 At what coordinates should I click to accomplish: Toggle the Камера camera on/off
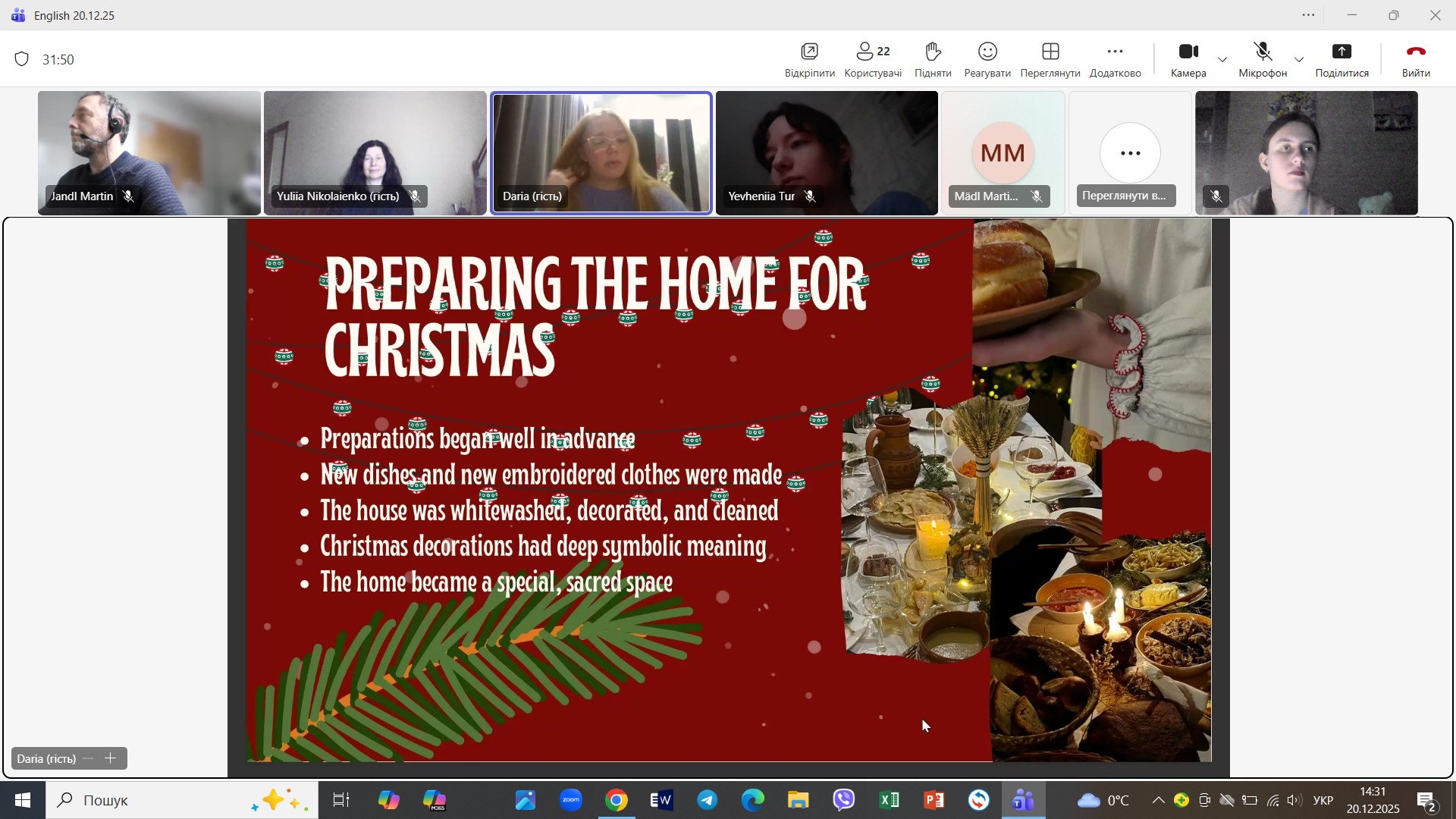(1188, 52)
